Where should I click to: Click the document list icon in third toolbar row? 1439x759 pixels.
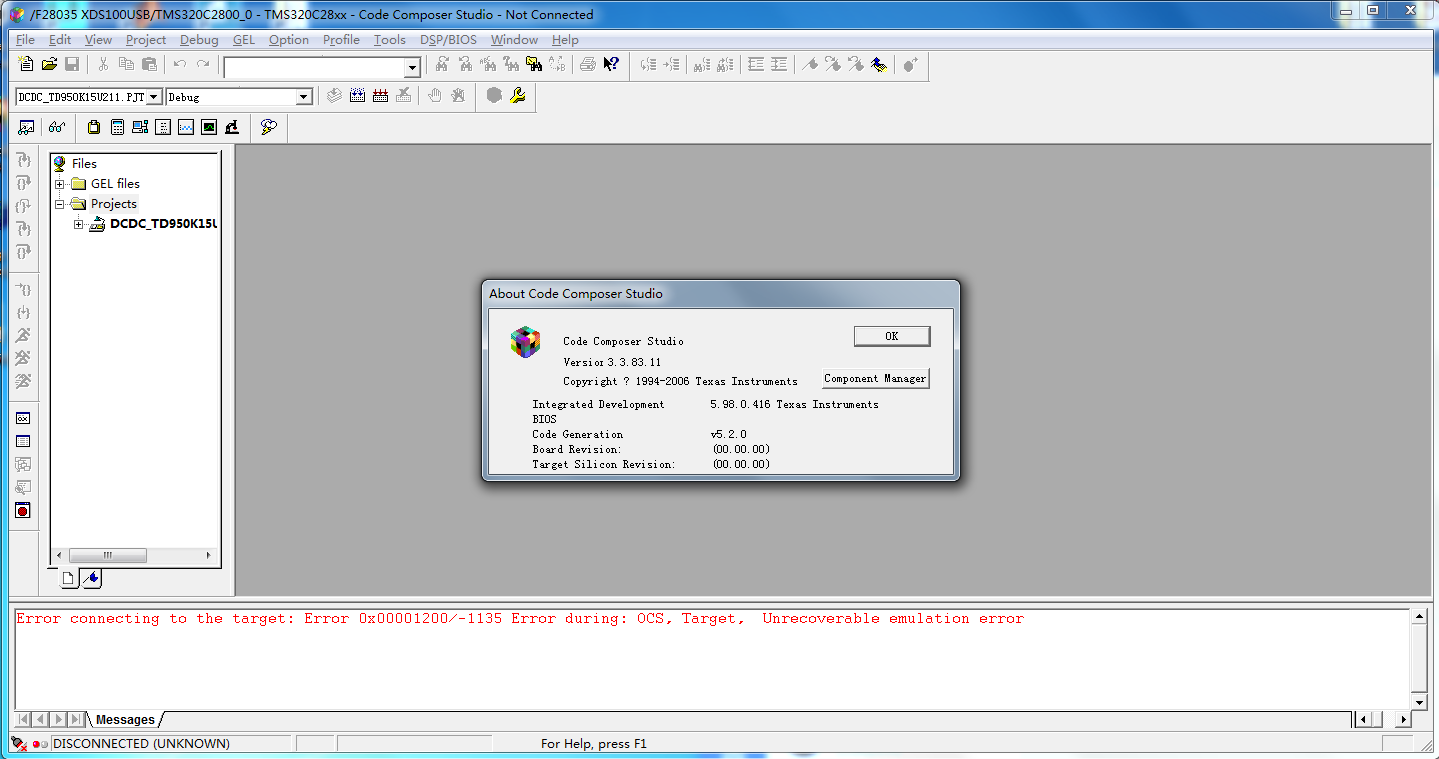(163, 127)
